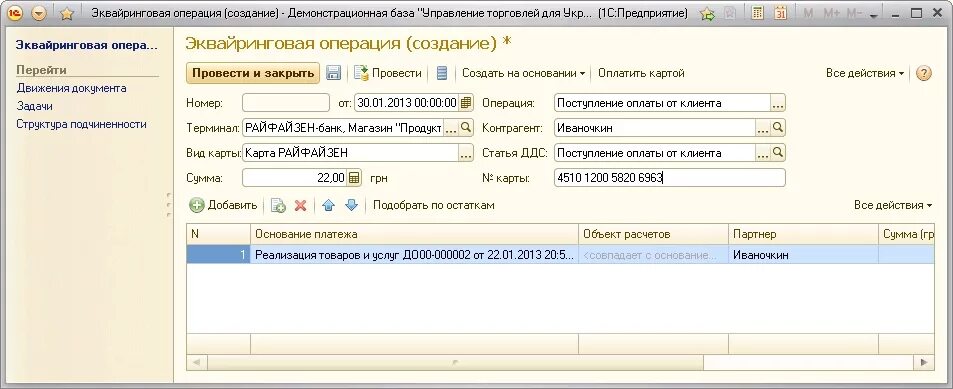This screenshot has width=953, height=389.
Task: Click Объект расчетов column header
Action: pos(653,234)
